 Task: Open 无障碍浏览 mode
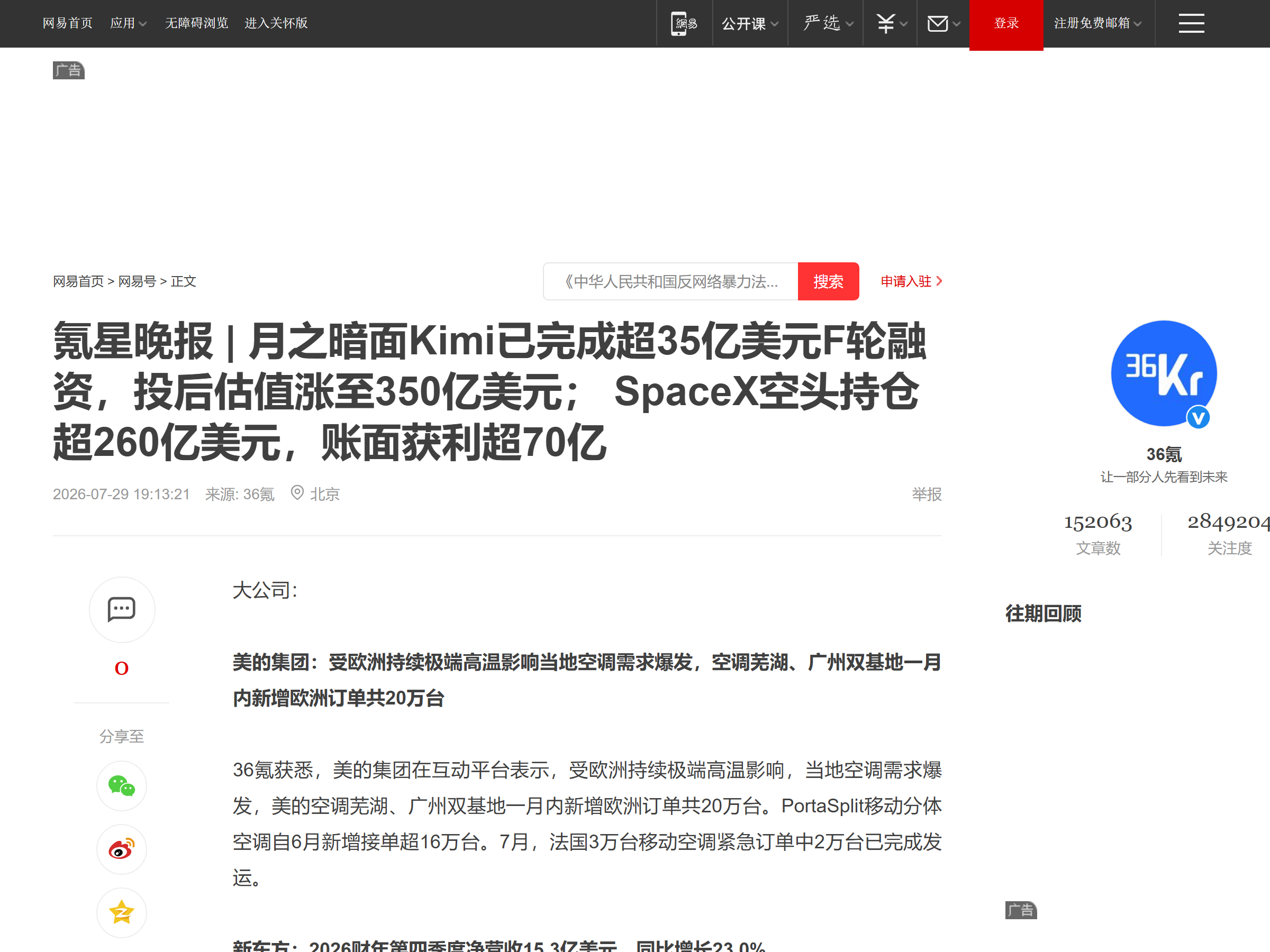pyautogui.click(x=197, y=23)
